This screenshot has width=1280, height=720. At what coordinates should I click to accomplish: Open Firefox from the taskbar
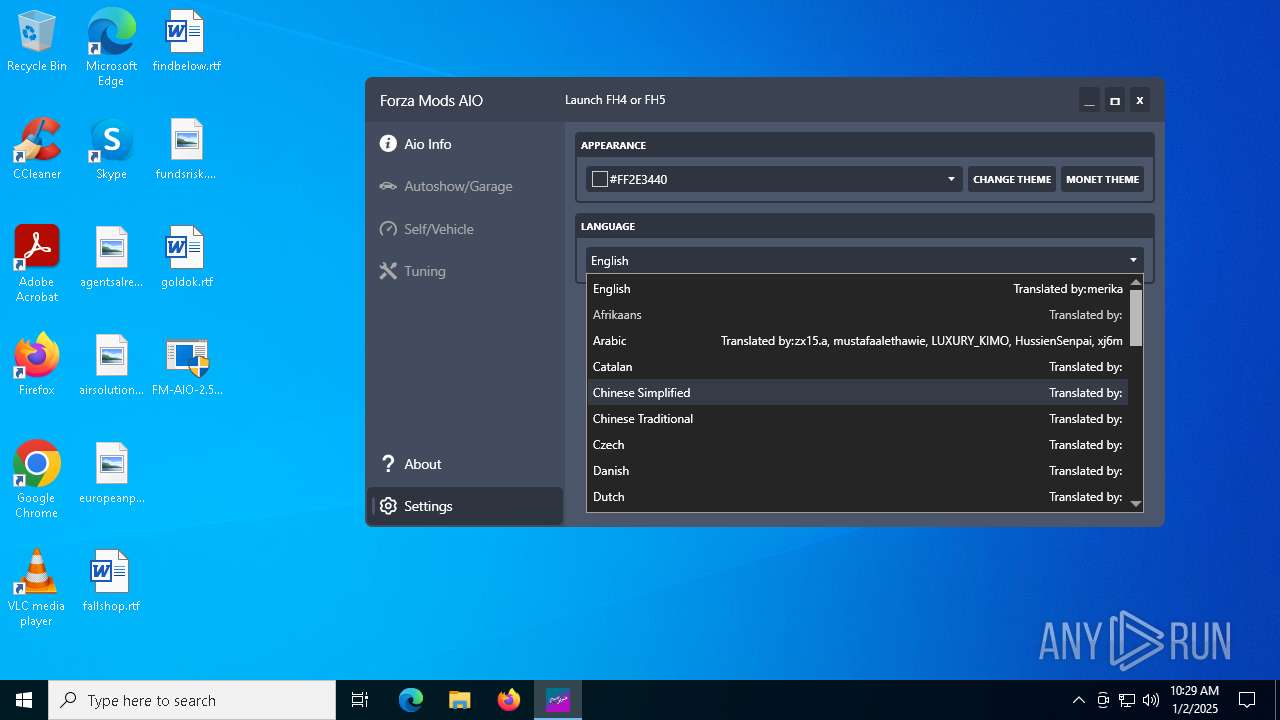click(x=509, y=700)
